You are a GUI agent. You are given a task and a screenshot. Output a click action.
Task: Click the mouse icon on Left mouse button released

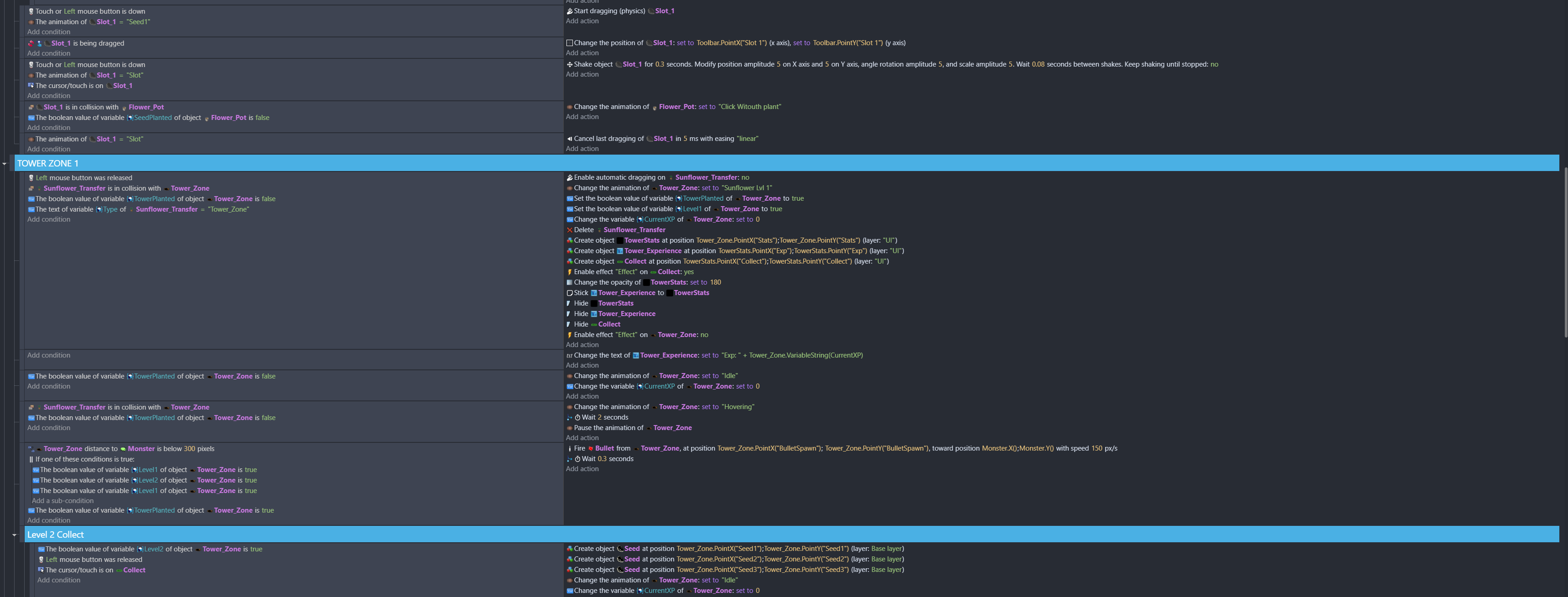tap(31, 178)
